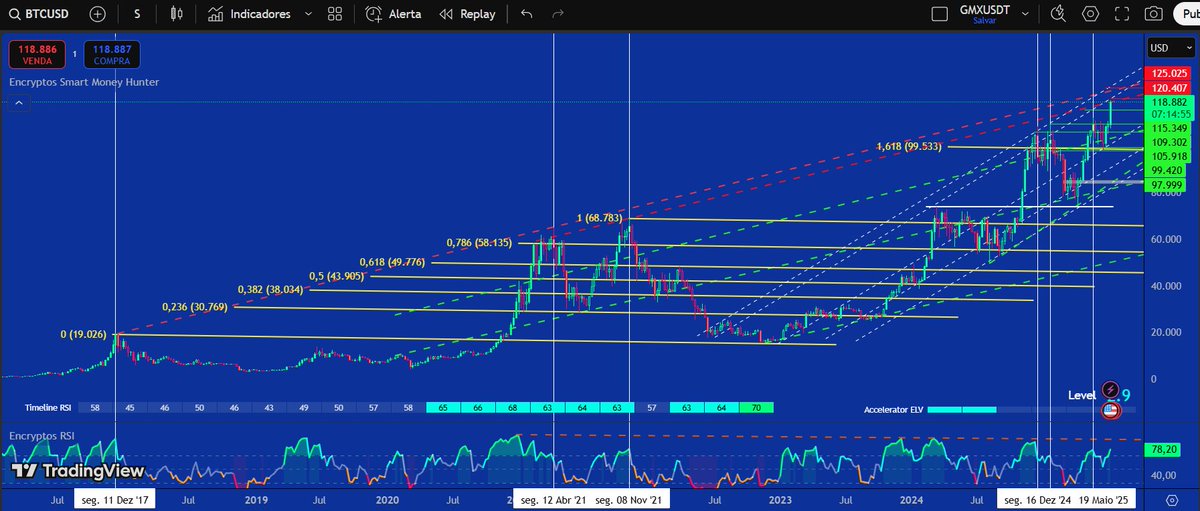Click the blue 118.887 COMPRA buy button

pos(112,54)
